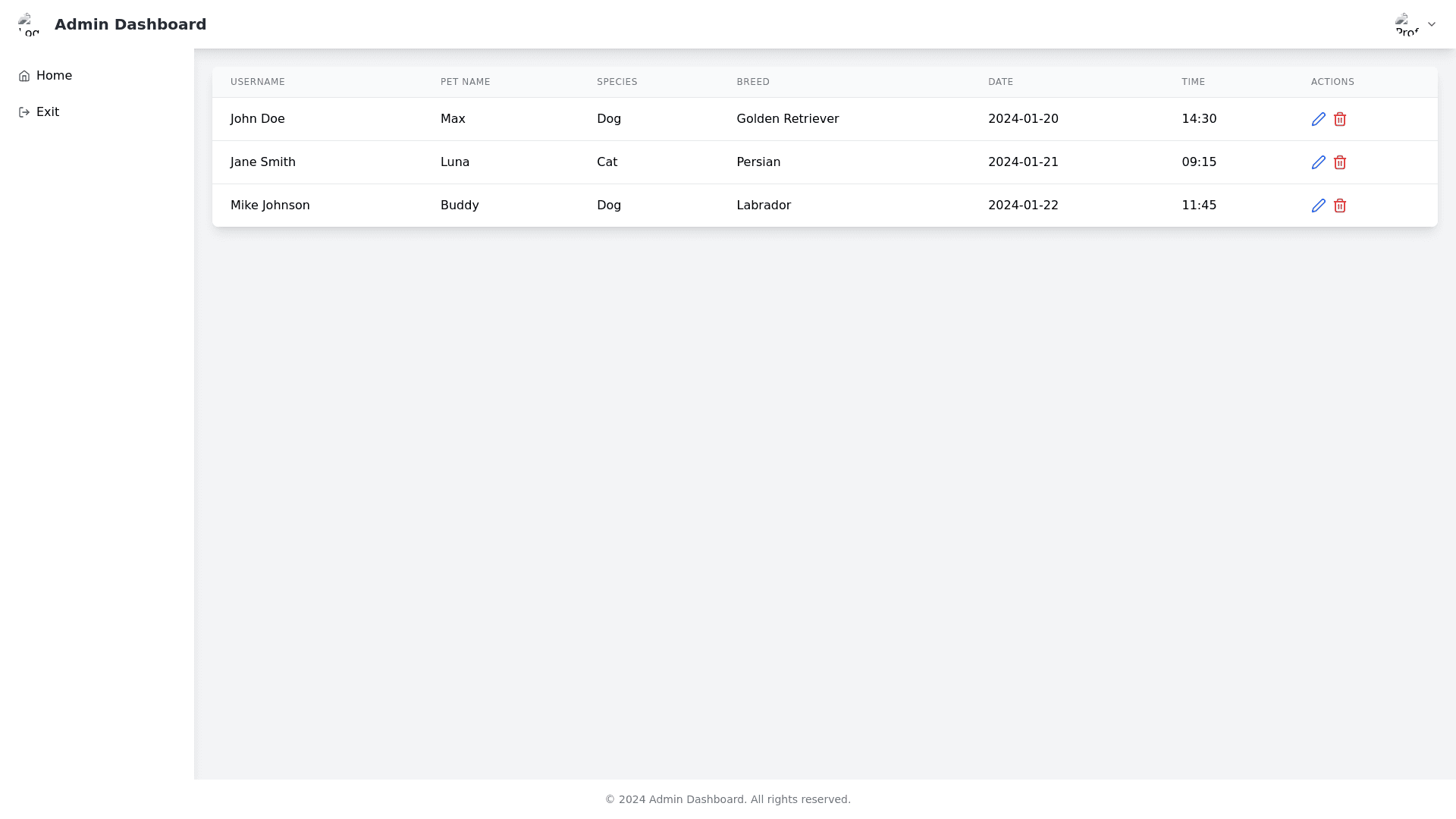Expand the profile dropdown chevron

pyautogui.click(x=1432, y=24)
